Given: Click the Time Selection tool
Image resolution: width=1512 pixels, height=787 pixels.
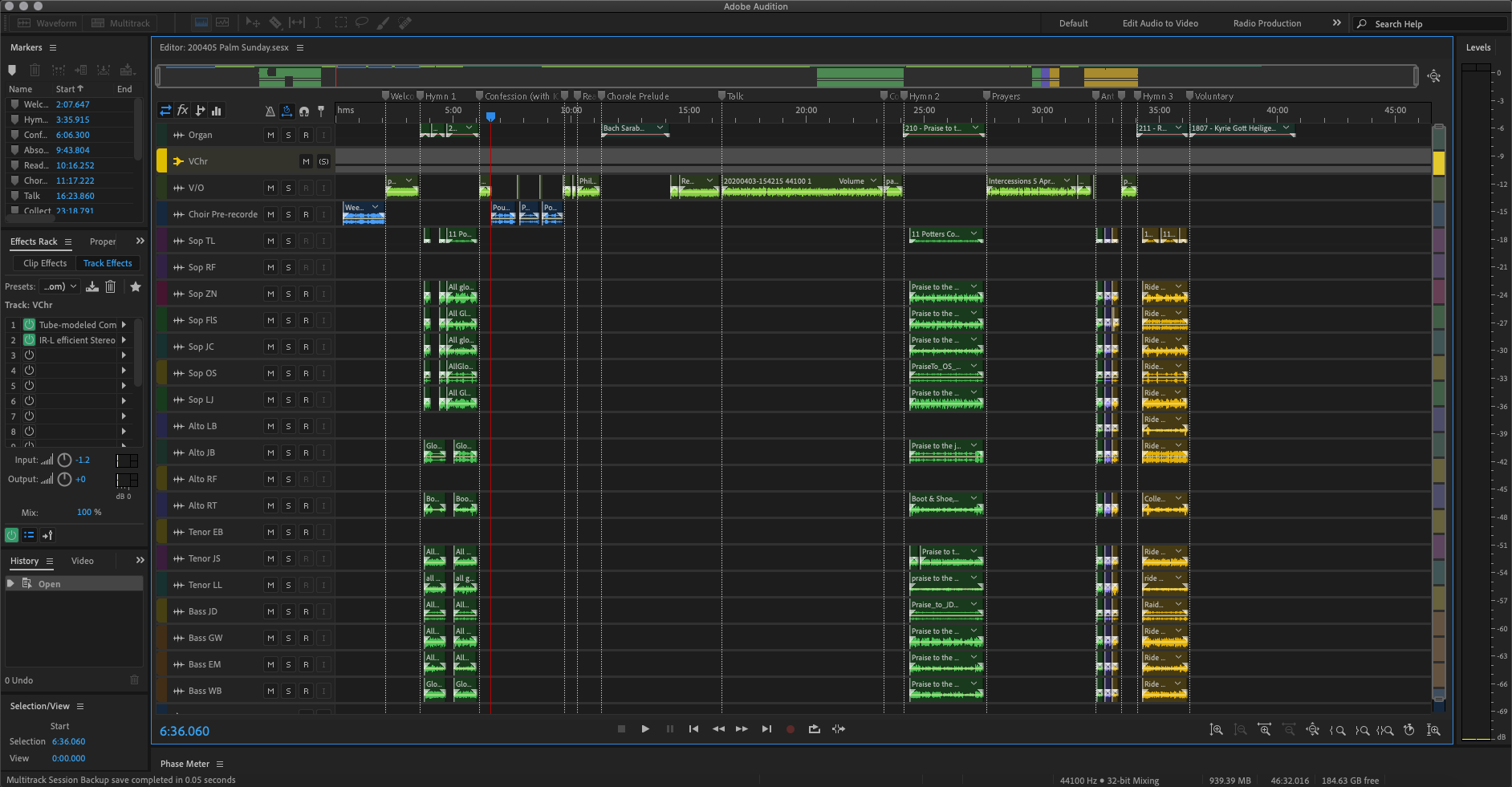Looking at the screenshot, I should [318, 23].
